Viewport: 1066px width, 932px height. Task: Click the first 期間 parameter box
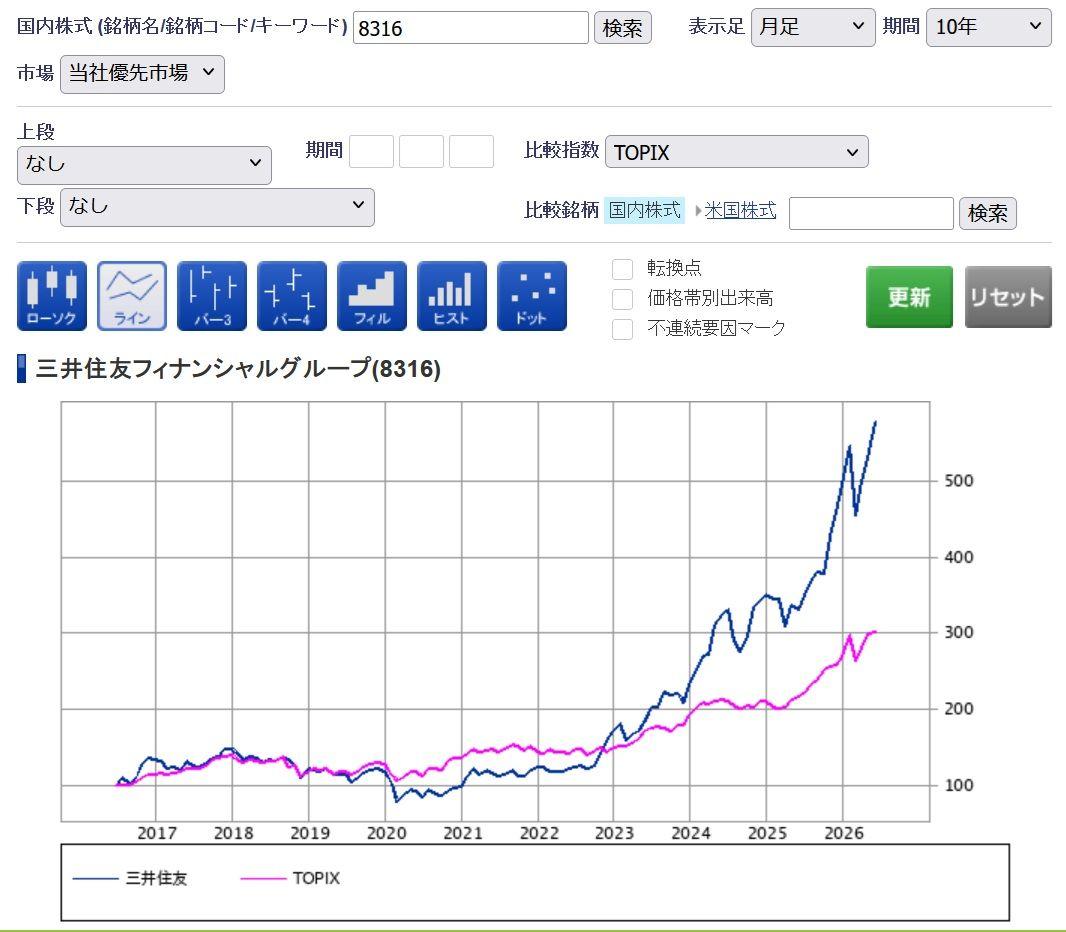coord(371,151)
